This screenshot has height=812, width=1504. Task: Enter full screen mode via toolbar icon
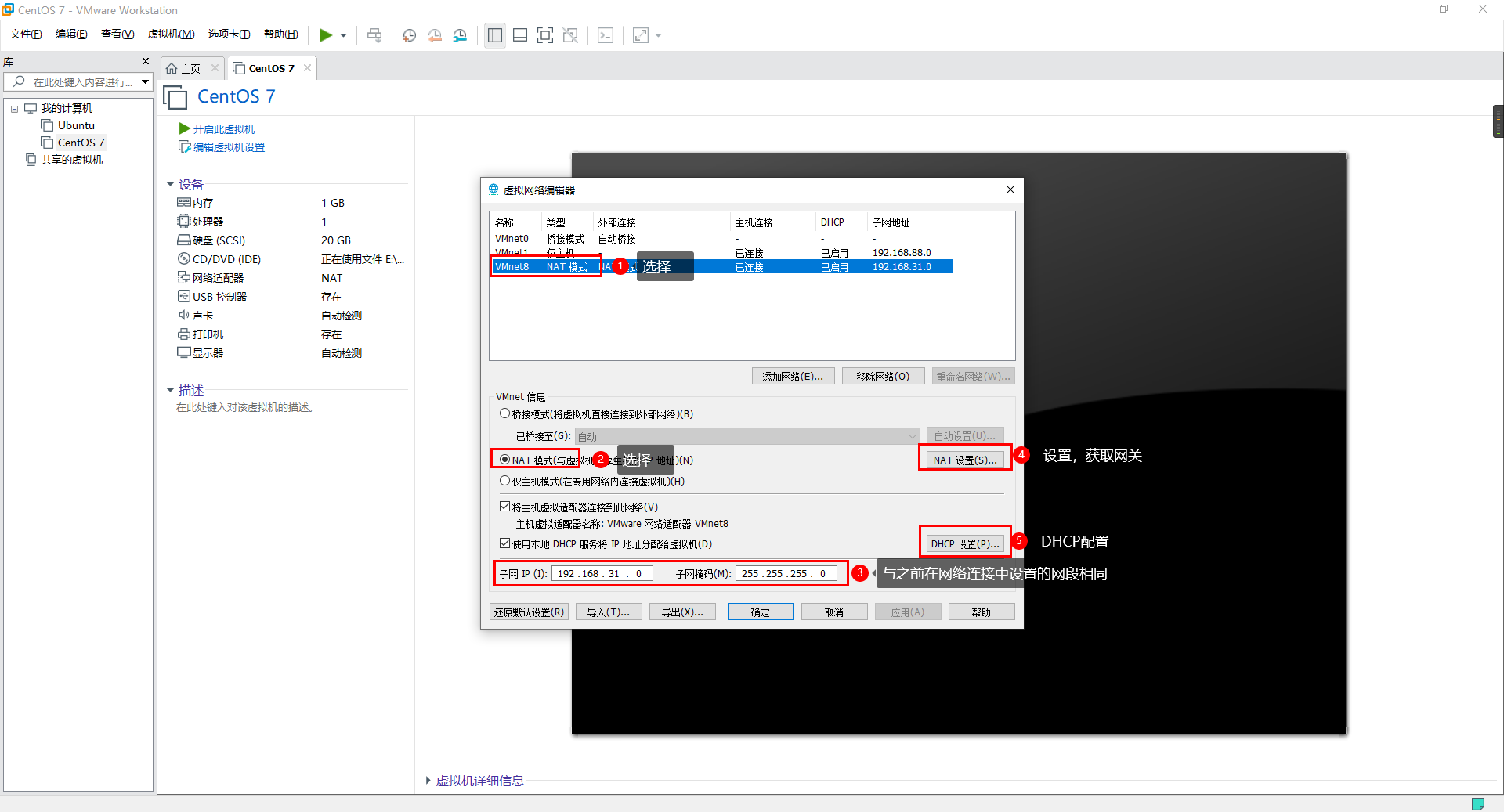545,35
